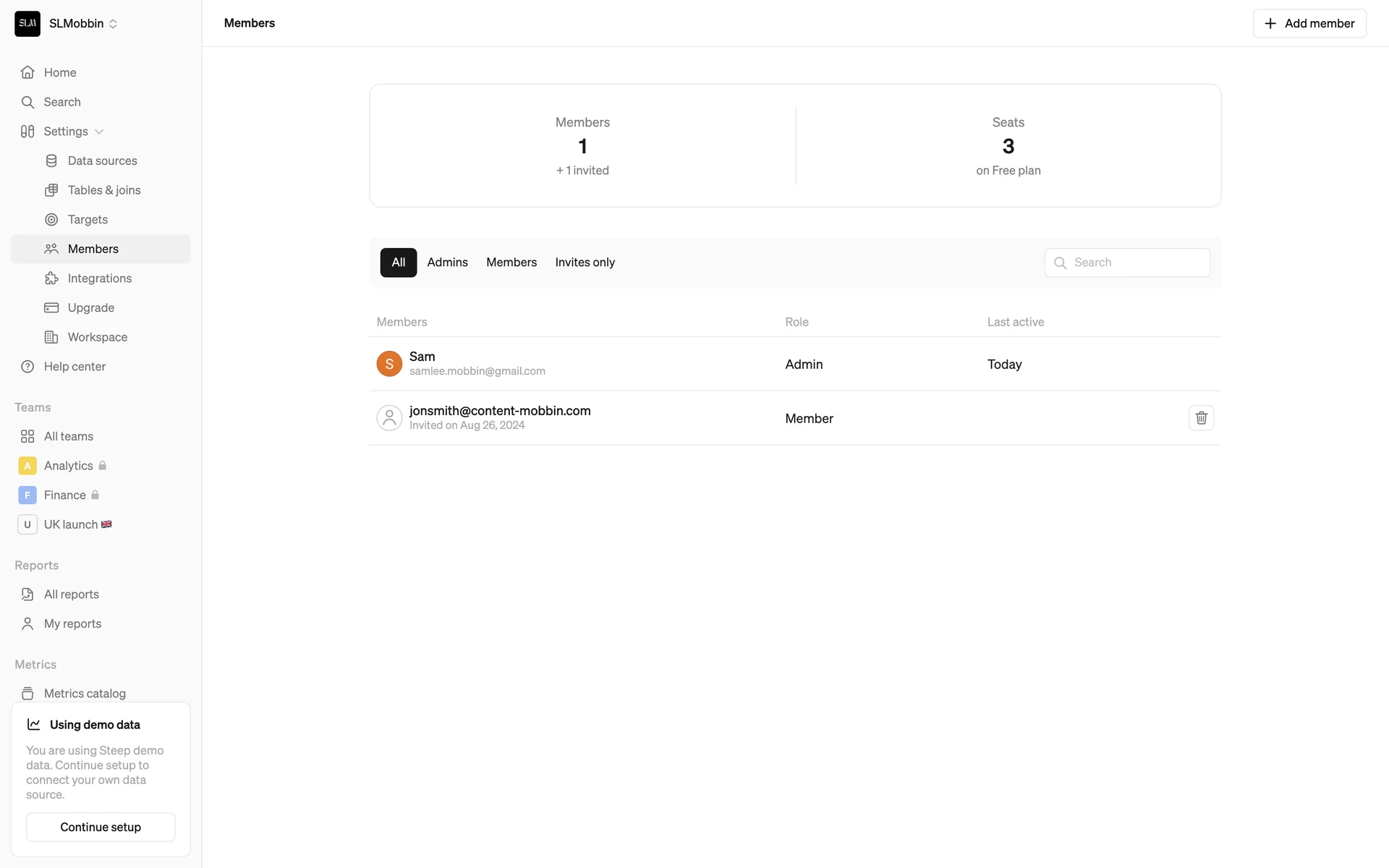Collapse the Settings section chevron
The height and width of the screenshot is (868, 1389).
[99, 132]
